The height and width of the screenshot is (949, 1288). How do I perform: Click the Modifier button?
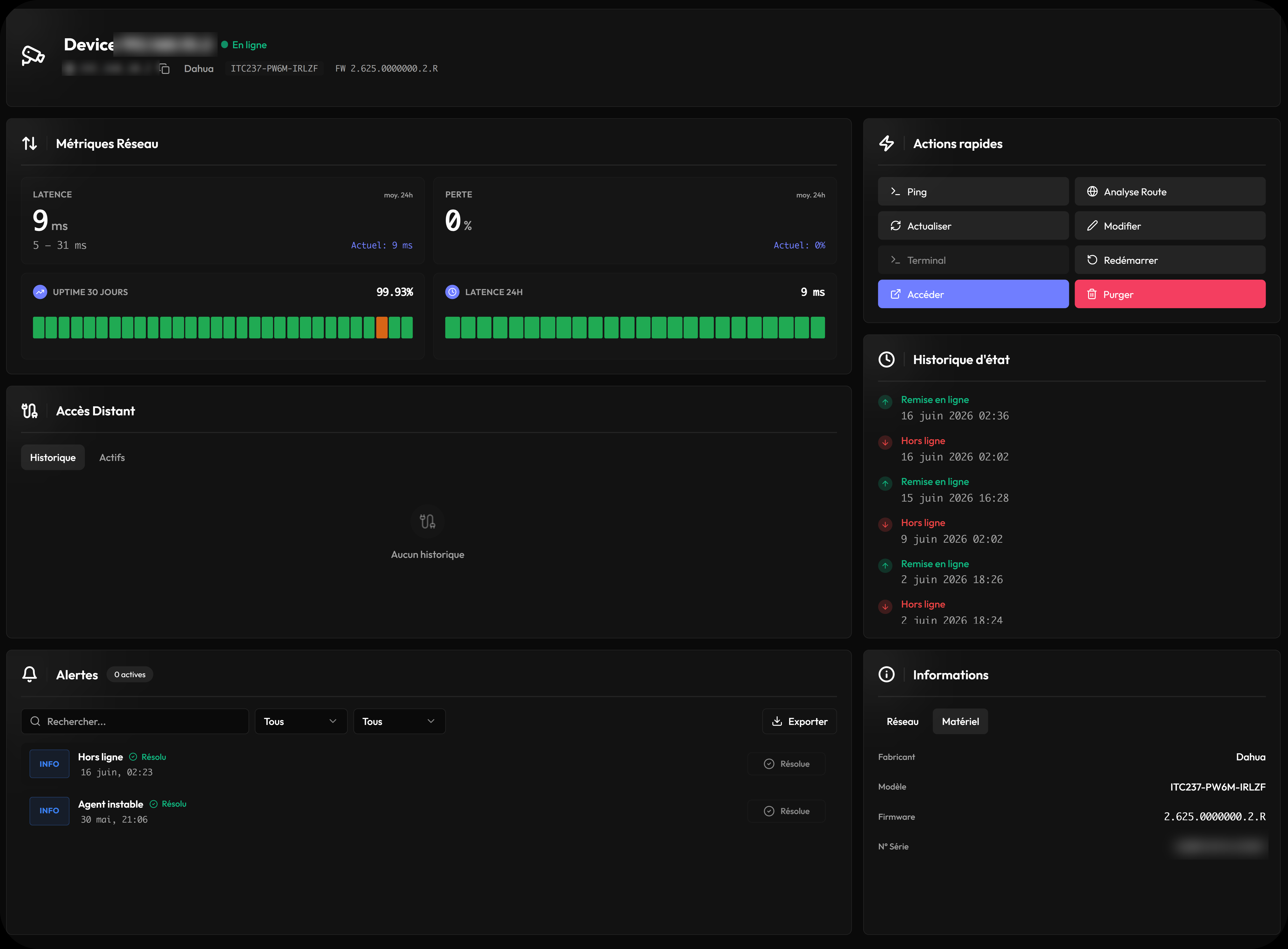point(1170,226)
